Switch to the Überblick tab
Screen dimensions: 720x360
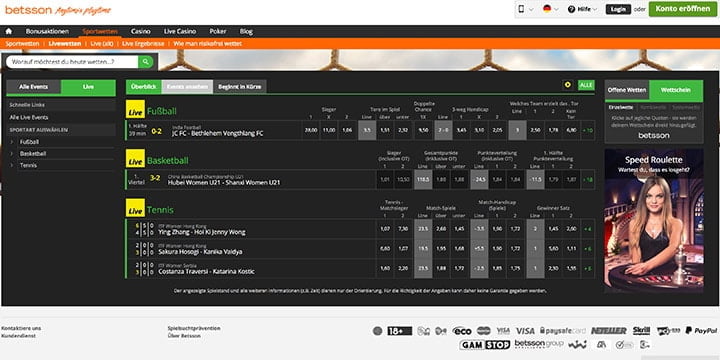pos(143,86)
